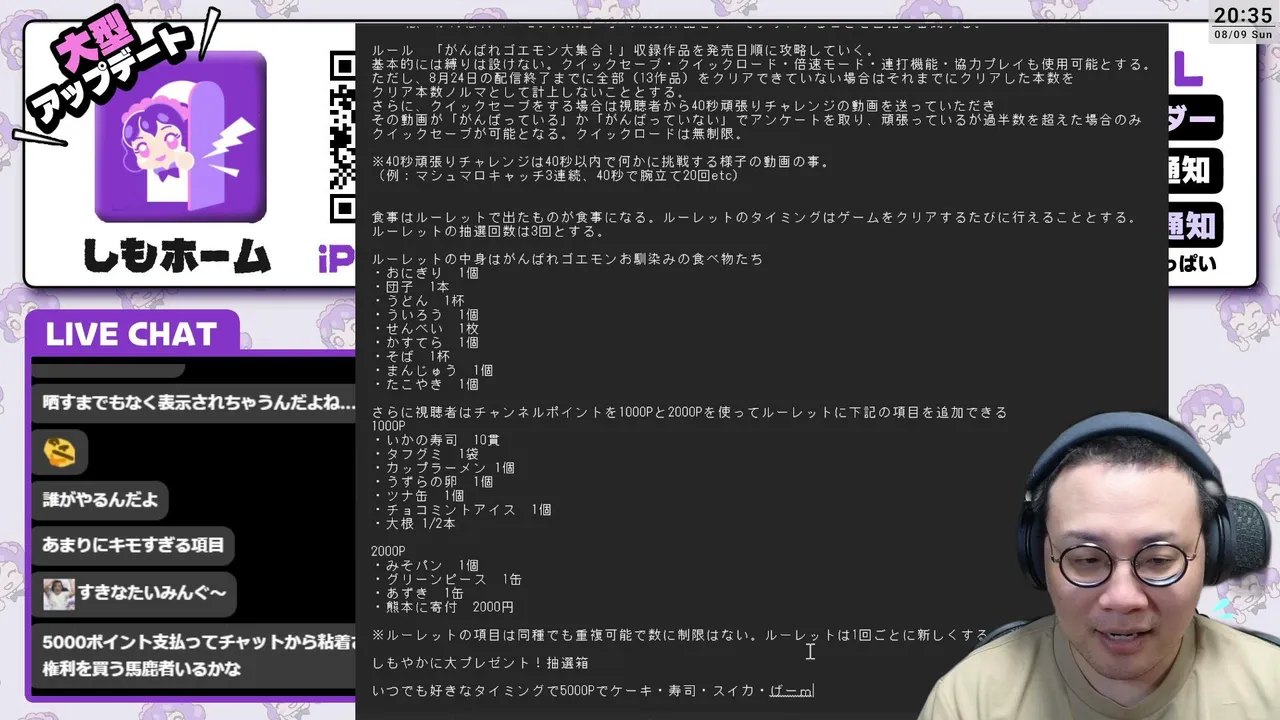Click the 大根 1/2本 line
Image resolution: width=1280 pixels, height=720 pixels.
click(414, 525)
